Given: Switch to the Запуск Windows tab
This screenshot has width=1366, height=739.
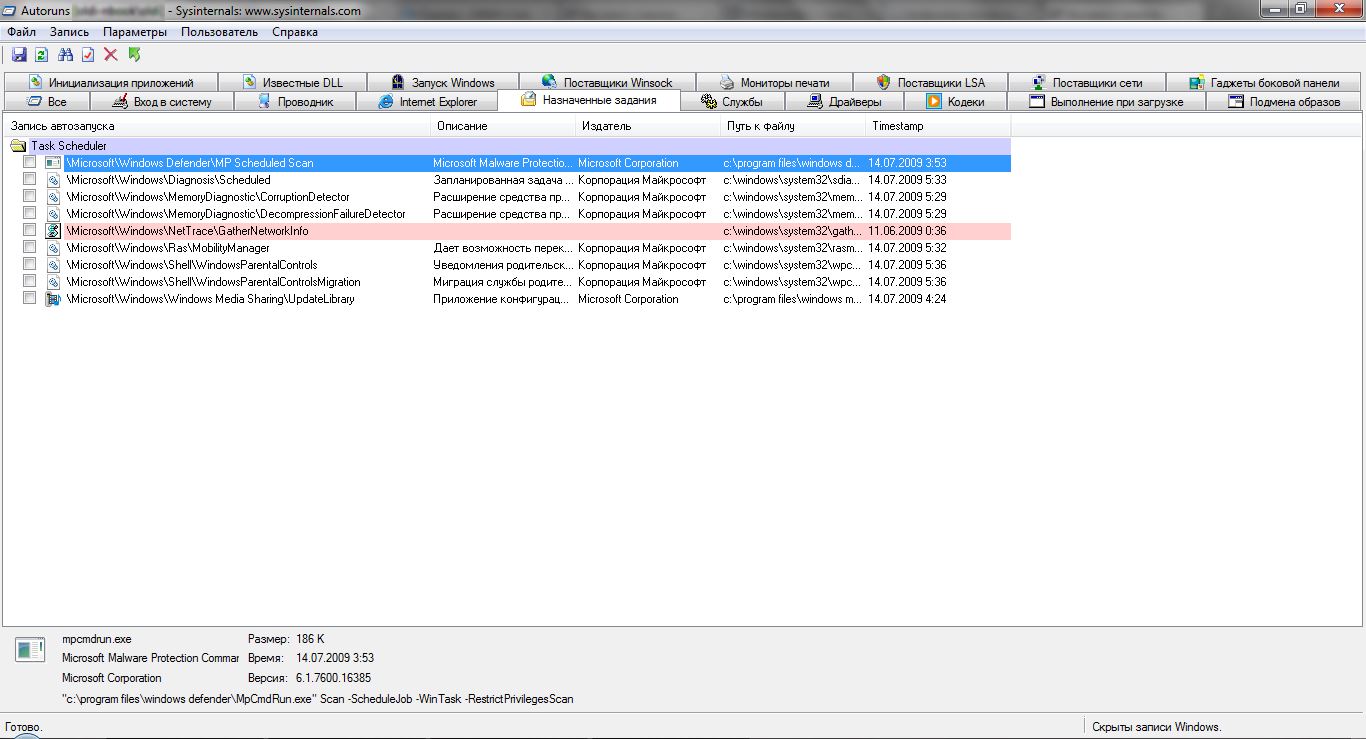Looking at the screenshot, I should click(443, 82).
